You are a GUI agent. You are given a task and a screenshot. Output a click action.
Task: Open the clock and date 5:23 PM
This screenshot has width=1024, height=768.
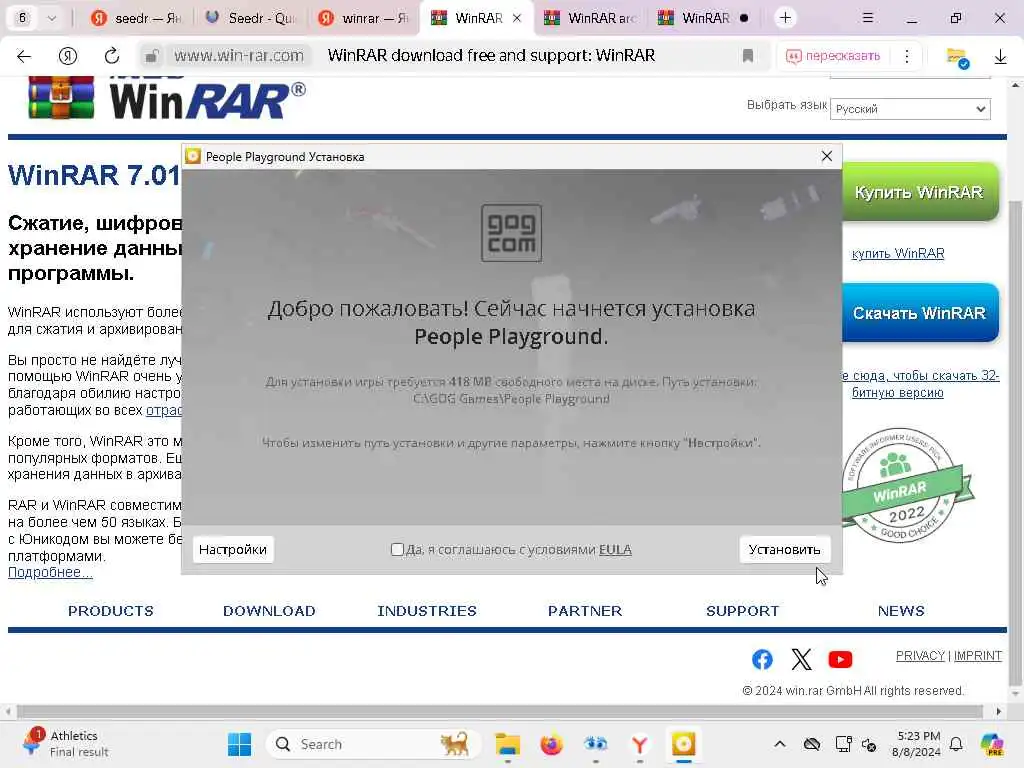coord(918,744)
